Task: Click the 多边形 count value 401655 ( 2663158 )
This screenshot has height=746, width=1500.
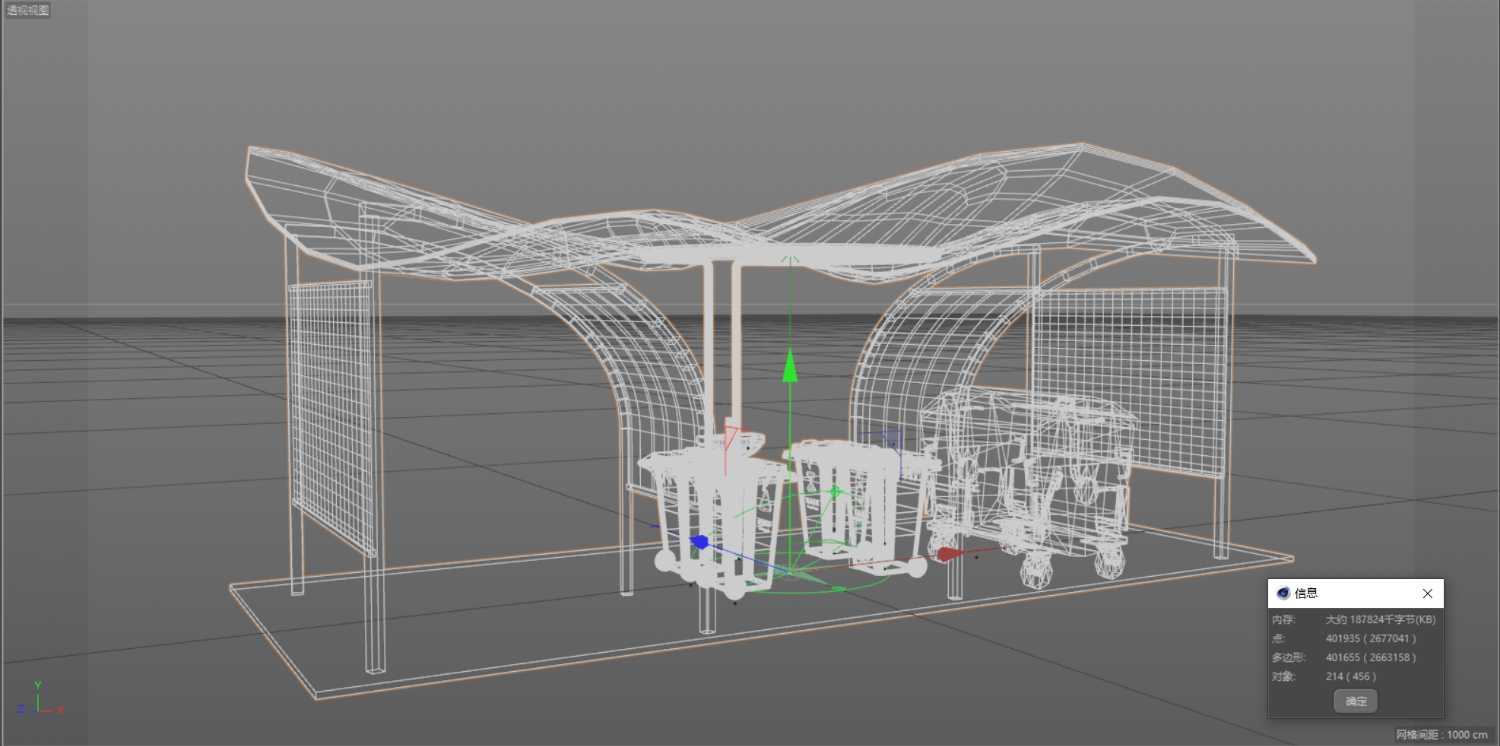Action: (x=1370, y=657)
